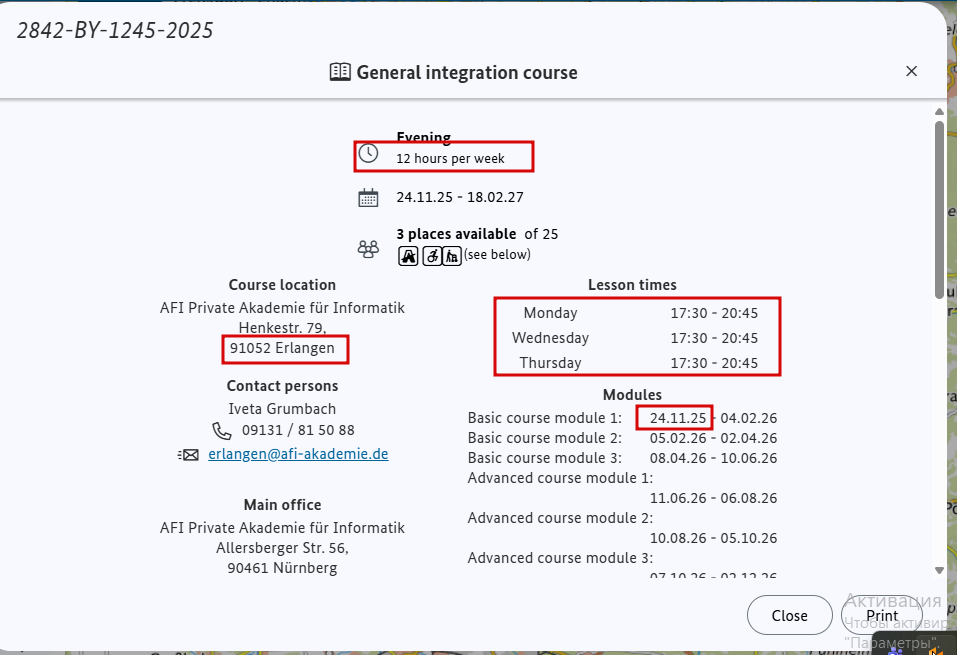957x655 pixels.
Task: Click the scrollbar up arrow
Action: coord(939,112)
